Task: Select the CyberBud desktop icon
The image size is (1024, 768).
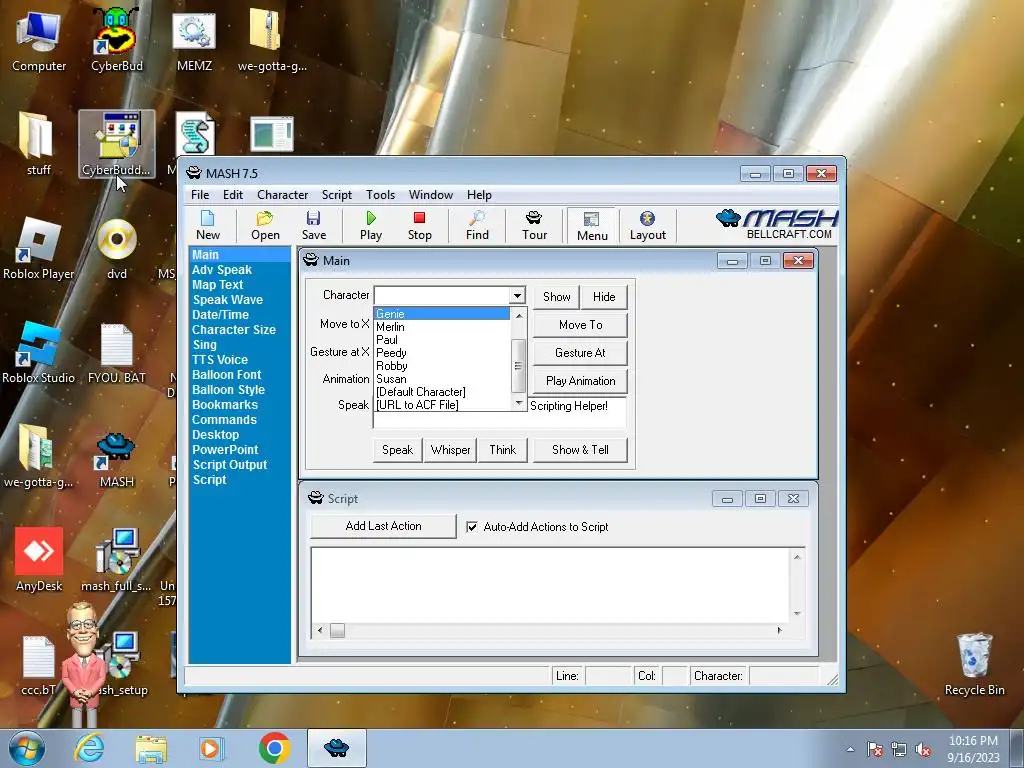Action: tap(116, 40)
